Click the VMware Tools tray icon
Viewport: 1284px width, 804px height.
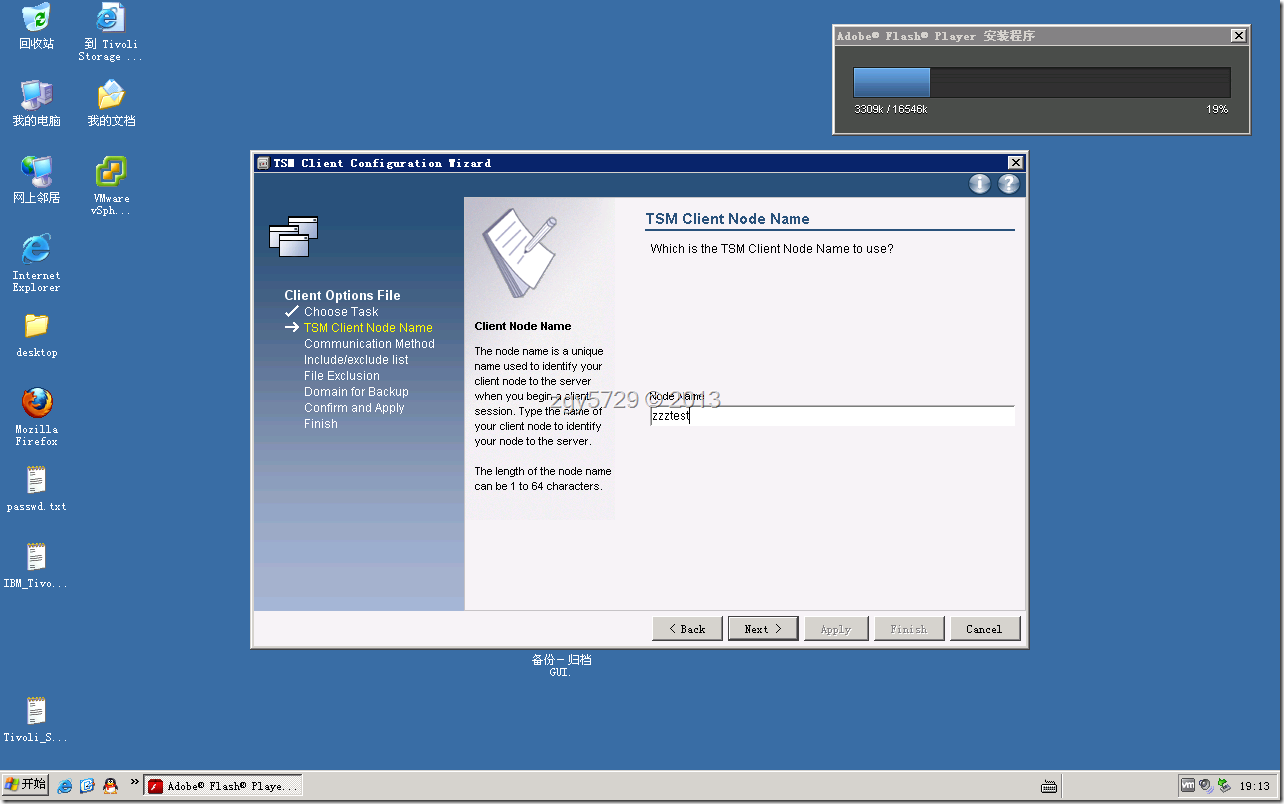click(1188, 786)
